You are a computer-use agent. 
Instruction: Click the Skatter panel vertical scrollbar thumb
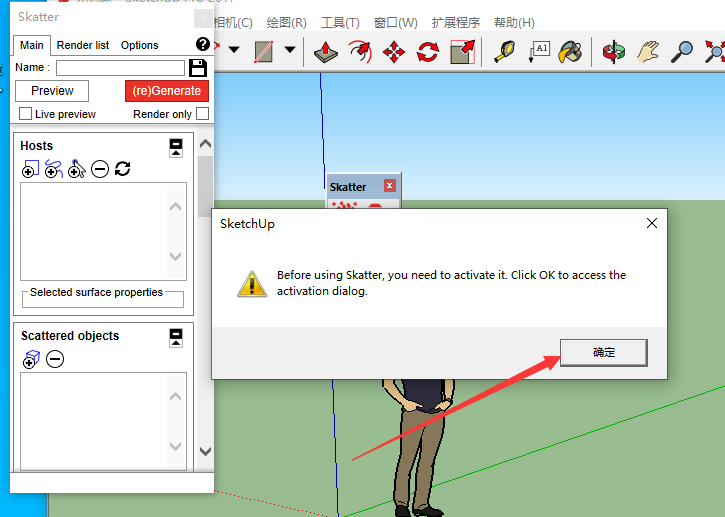tap(205, 186)
